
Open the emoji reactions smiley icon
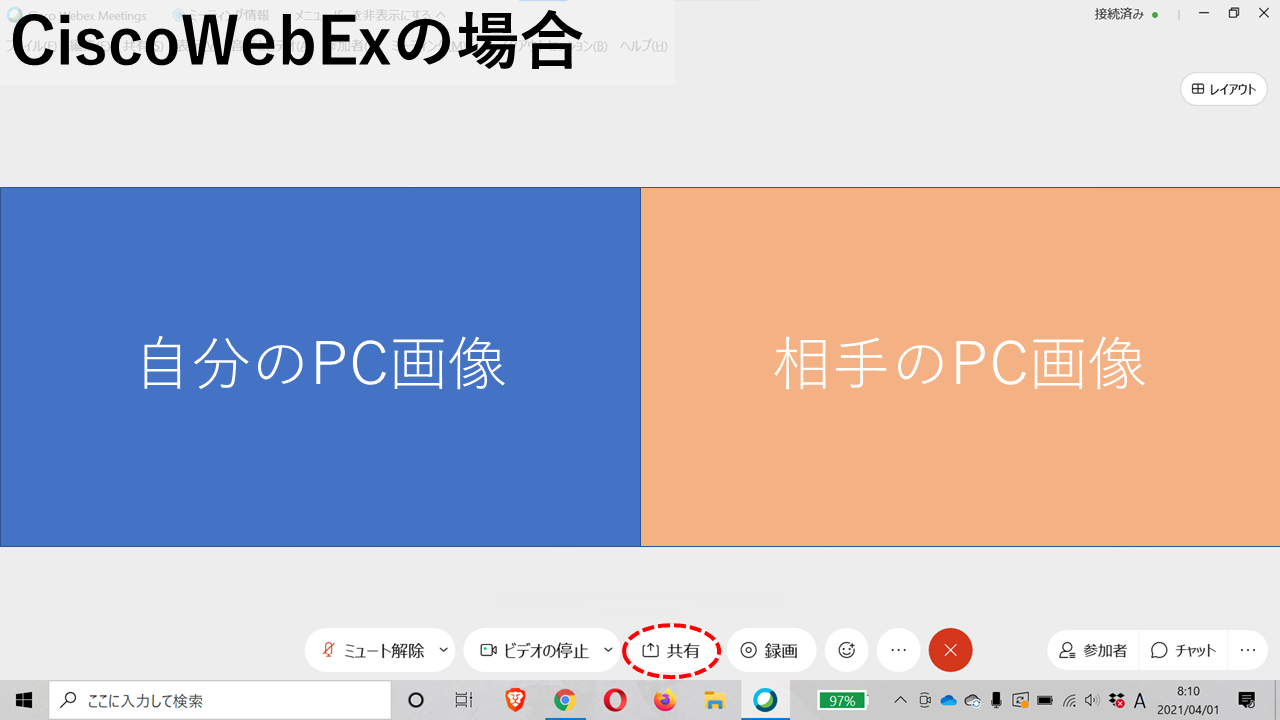coord(846,650)
